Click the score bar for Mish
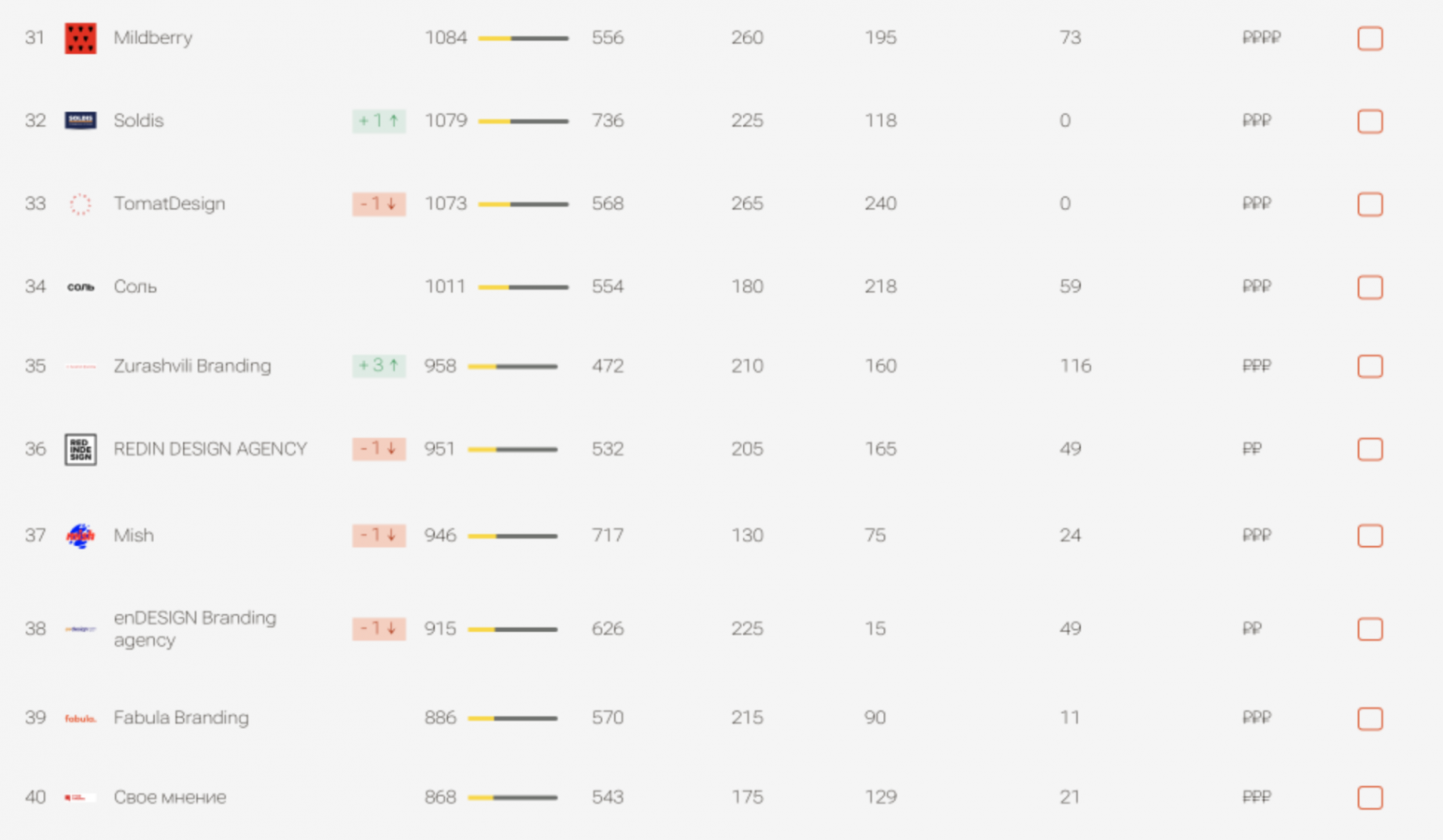The height and width of the screenshot is (840, 1443). click(x=512, y=536)
